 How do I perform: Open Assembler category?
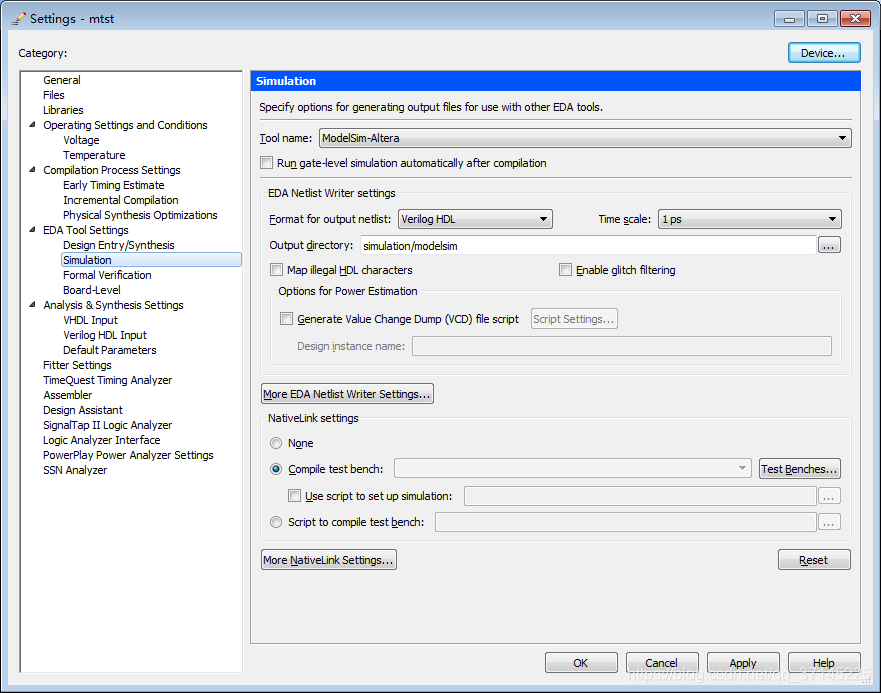pyautogui.click(x=67, y=395)
